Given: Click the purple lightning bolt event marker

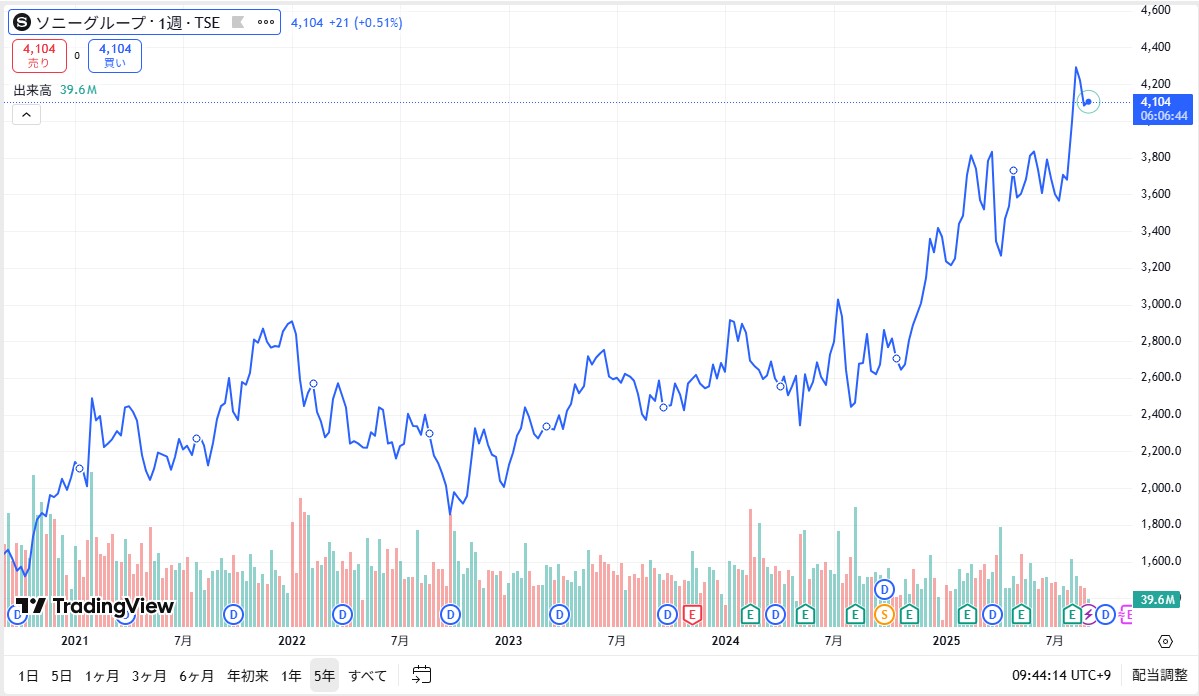Looking at the screenshot, I should pyautogui.click(x=1089, y=614).
